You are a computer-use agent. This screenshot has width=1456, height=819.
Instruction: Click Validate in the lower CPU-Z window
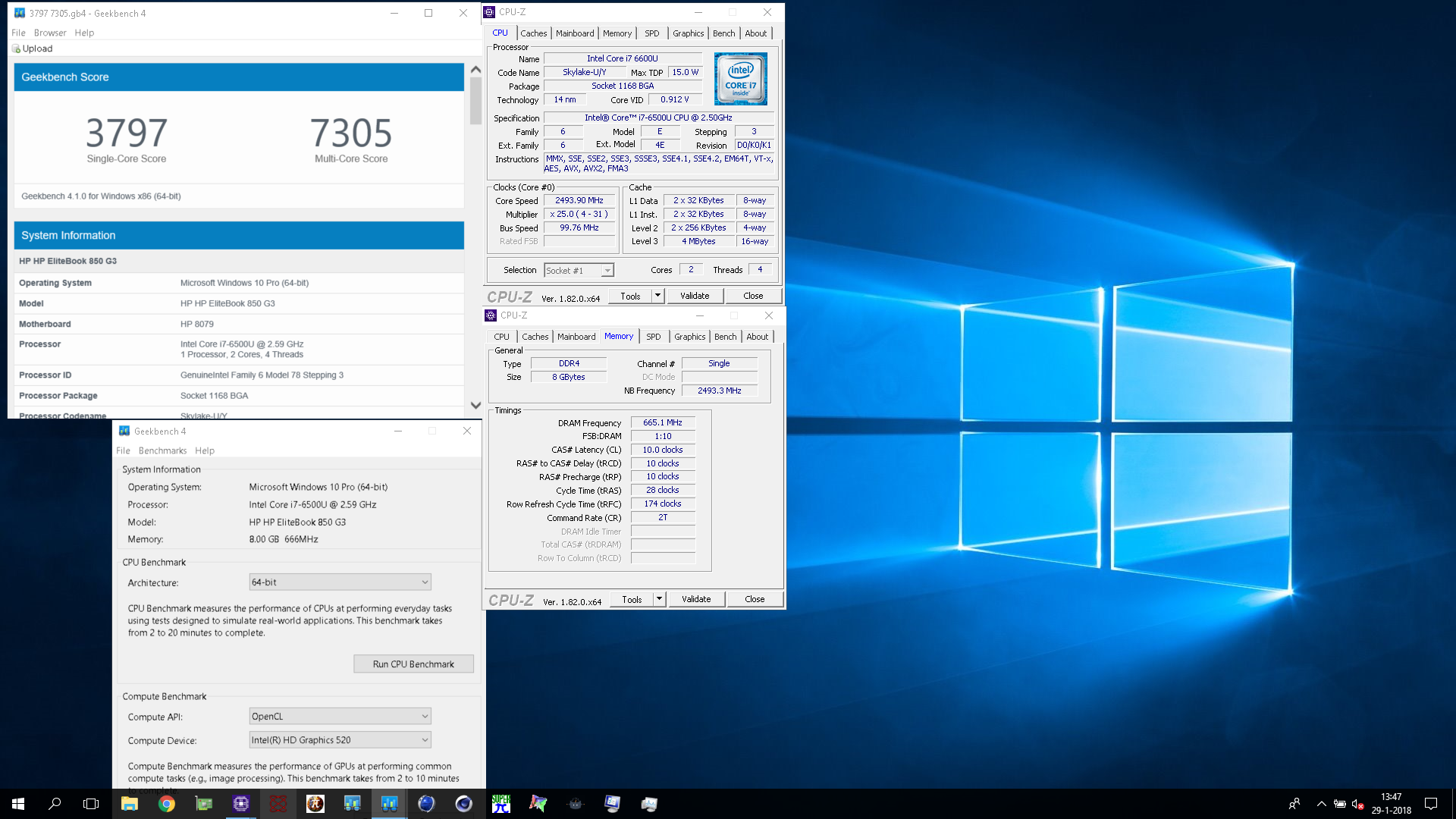(x=696, y=599)
